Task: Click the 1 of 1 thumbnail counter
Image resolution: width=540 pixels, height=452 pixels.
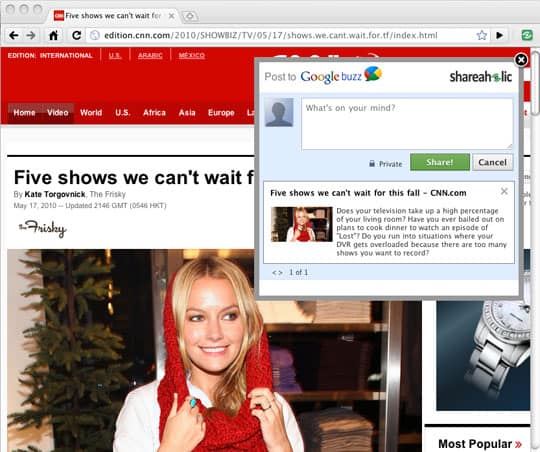Action: 299,273
